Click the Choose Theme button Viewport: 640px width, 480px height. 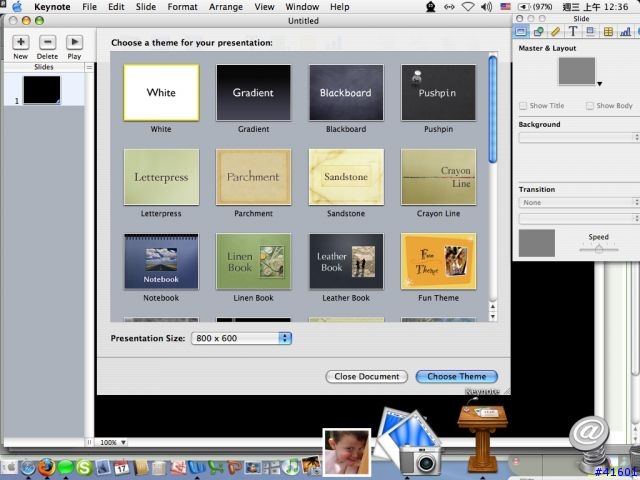[x=457, y=376]
